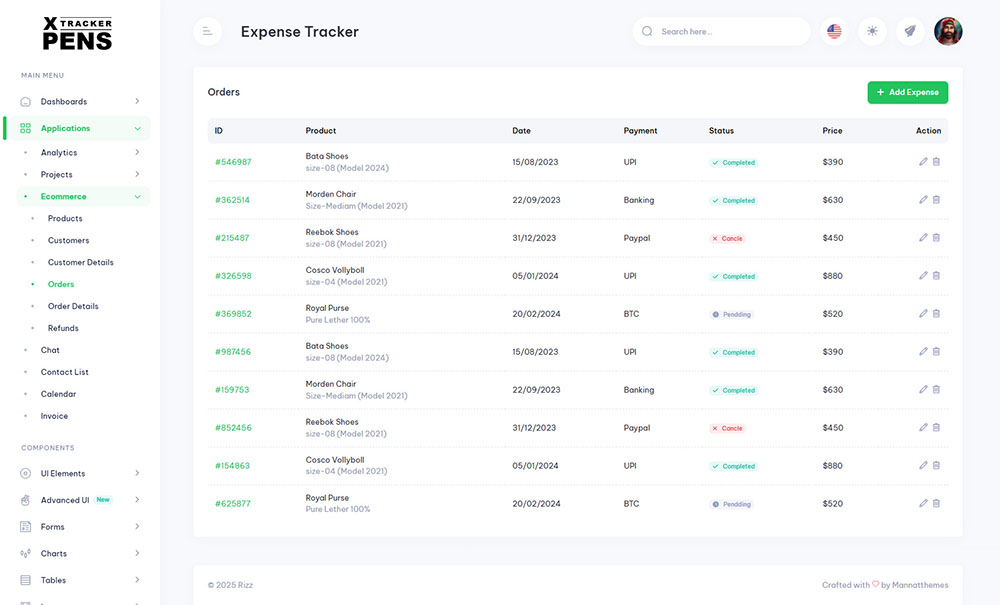Click the Applications grid icon

(x=24, y=128)
